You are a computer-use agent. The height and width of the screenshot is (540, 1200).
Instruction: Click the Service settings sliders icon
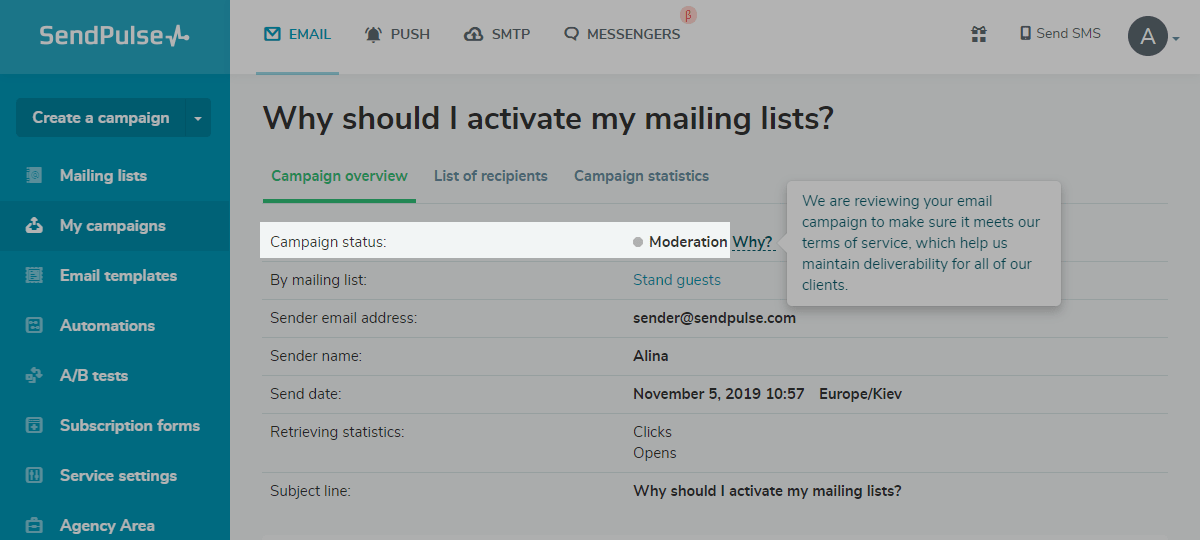tap(35, 476)
